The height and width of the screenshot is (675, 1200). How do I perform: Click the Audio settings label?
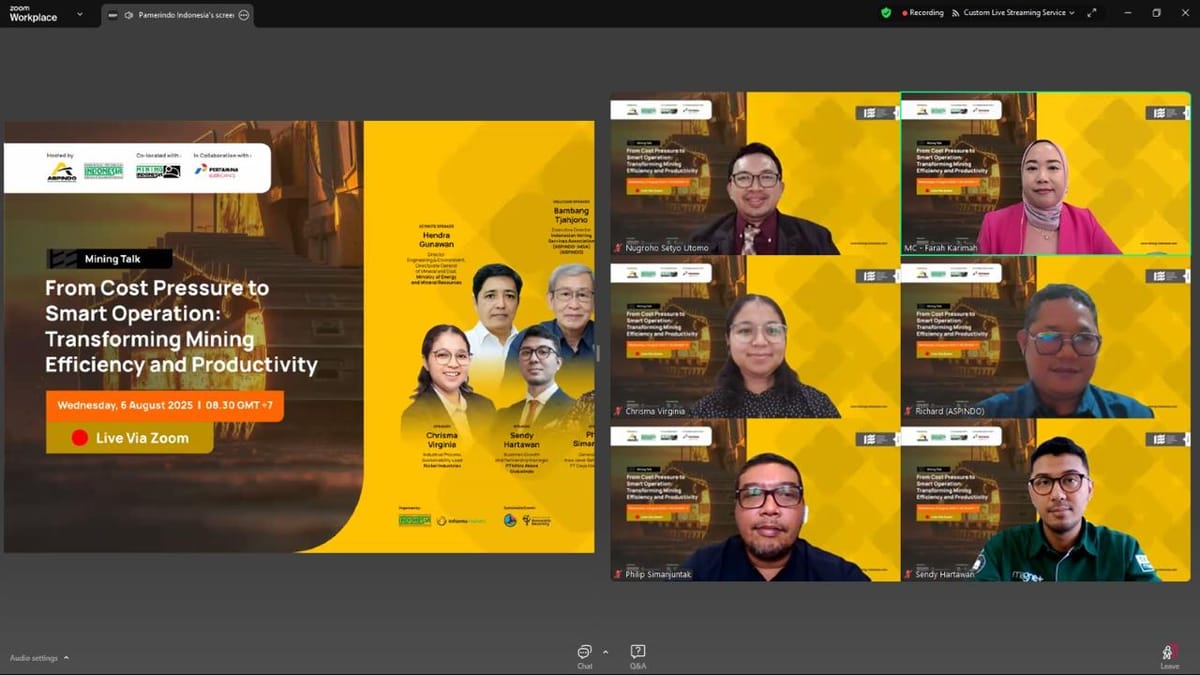34,658
